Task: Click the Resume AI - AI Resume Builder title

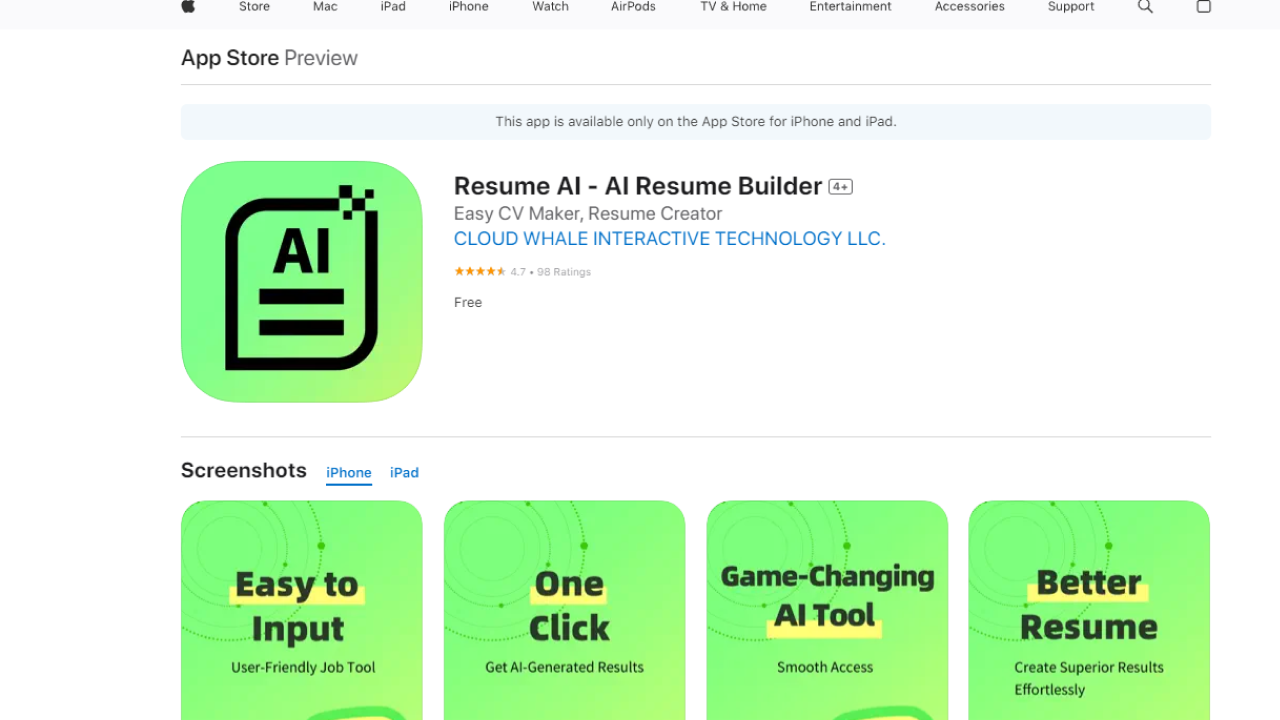Action: pos(638,186)
